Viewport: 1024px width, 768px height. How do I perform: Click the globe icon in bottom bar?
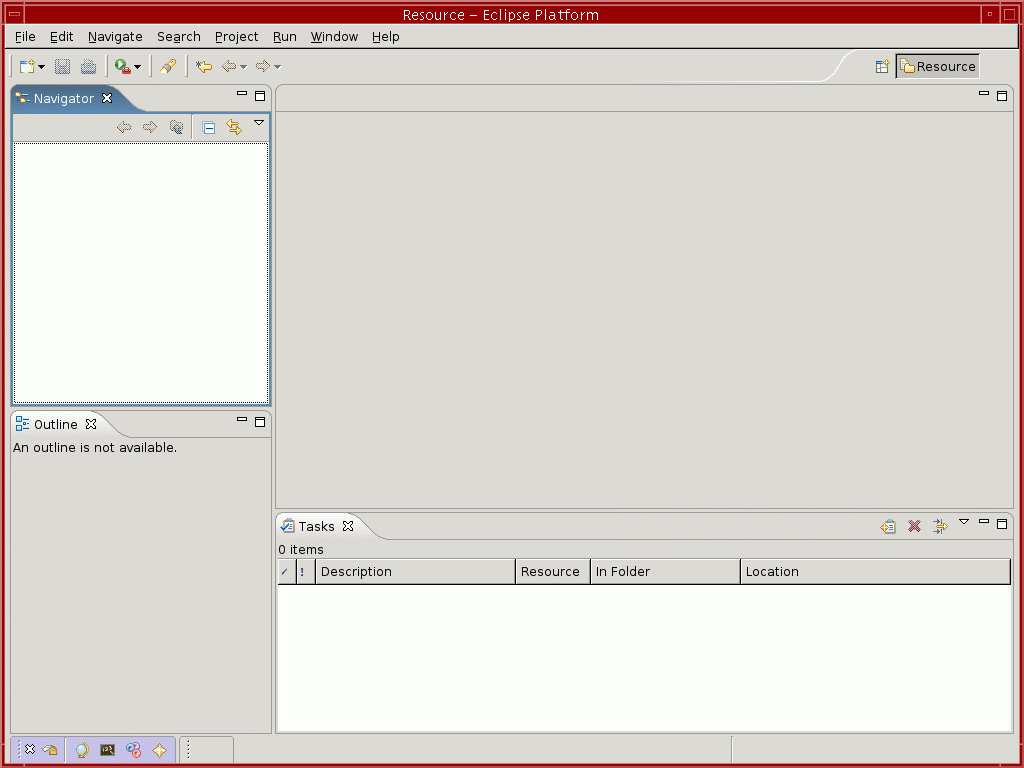point(82,750)
